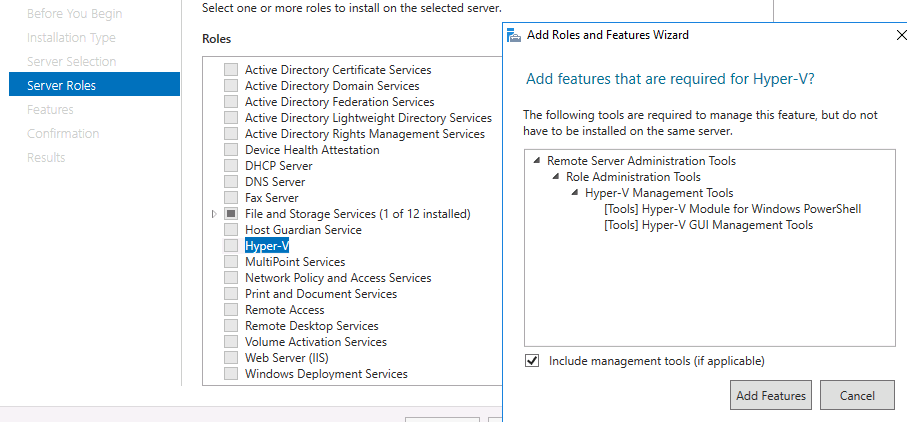Click the wizard title bar server icon
The width and height of the screenshot is (907, 422).
point(514,35)
